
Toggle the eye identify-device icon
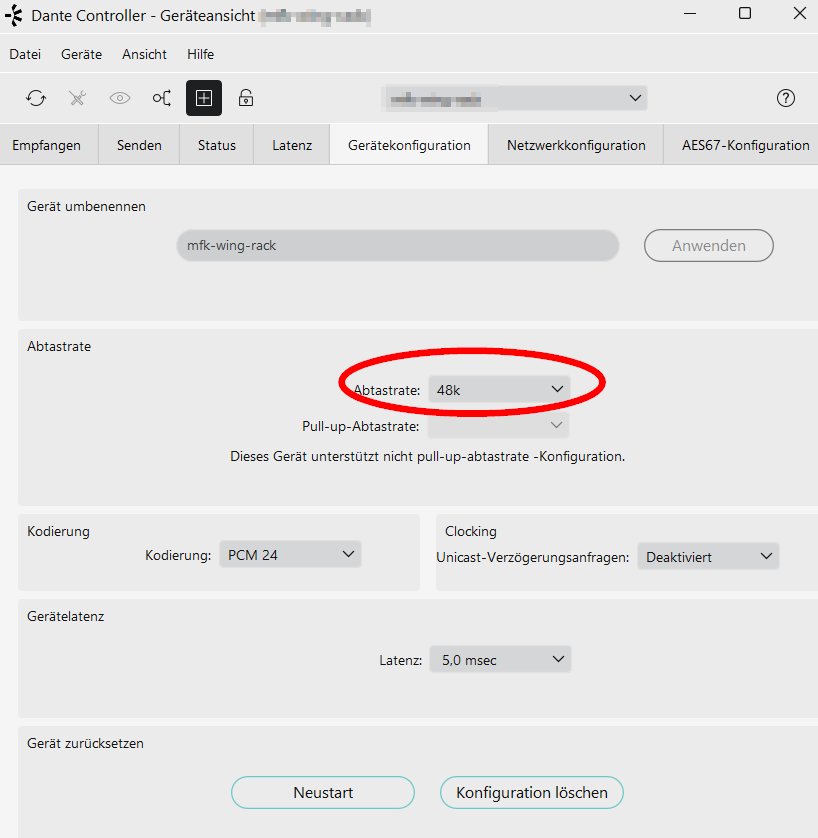coord(120,98)
